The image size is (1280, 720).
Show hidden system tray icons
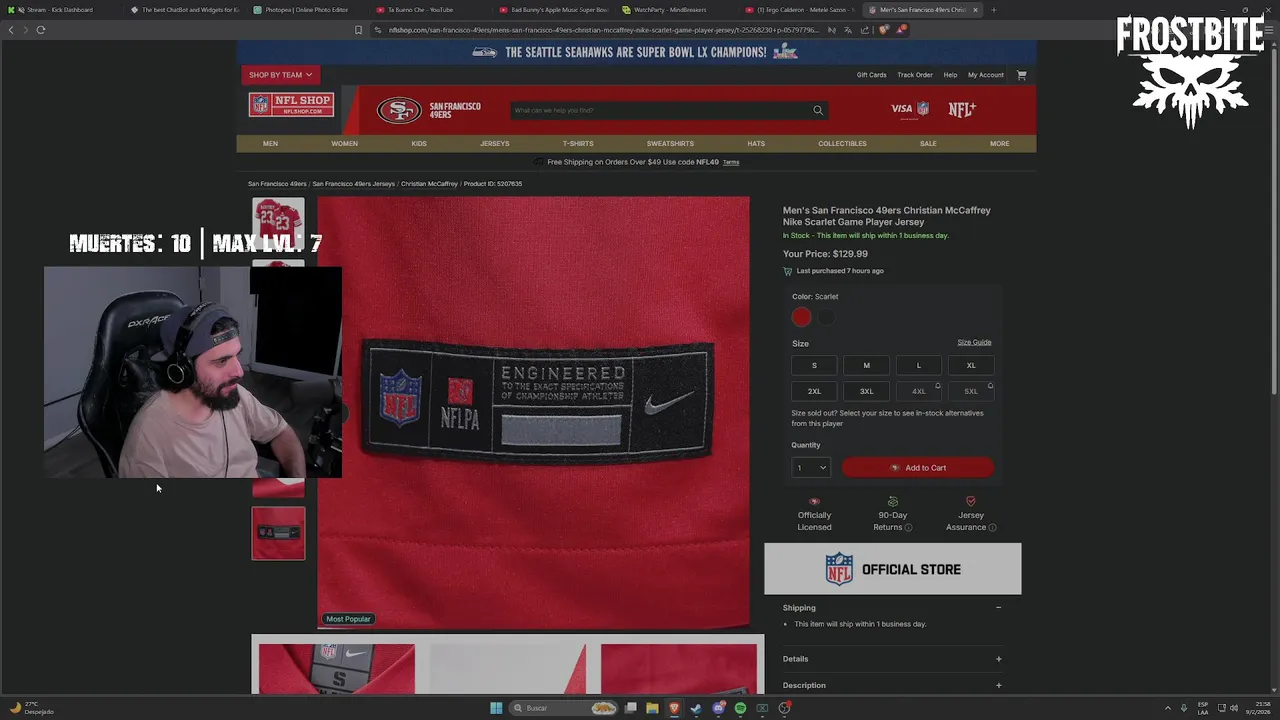[x=1167, y=708]
